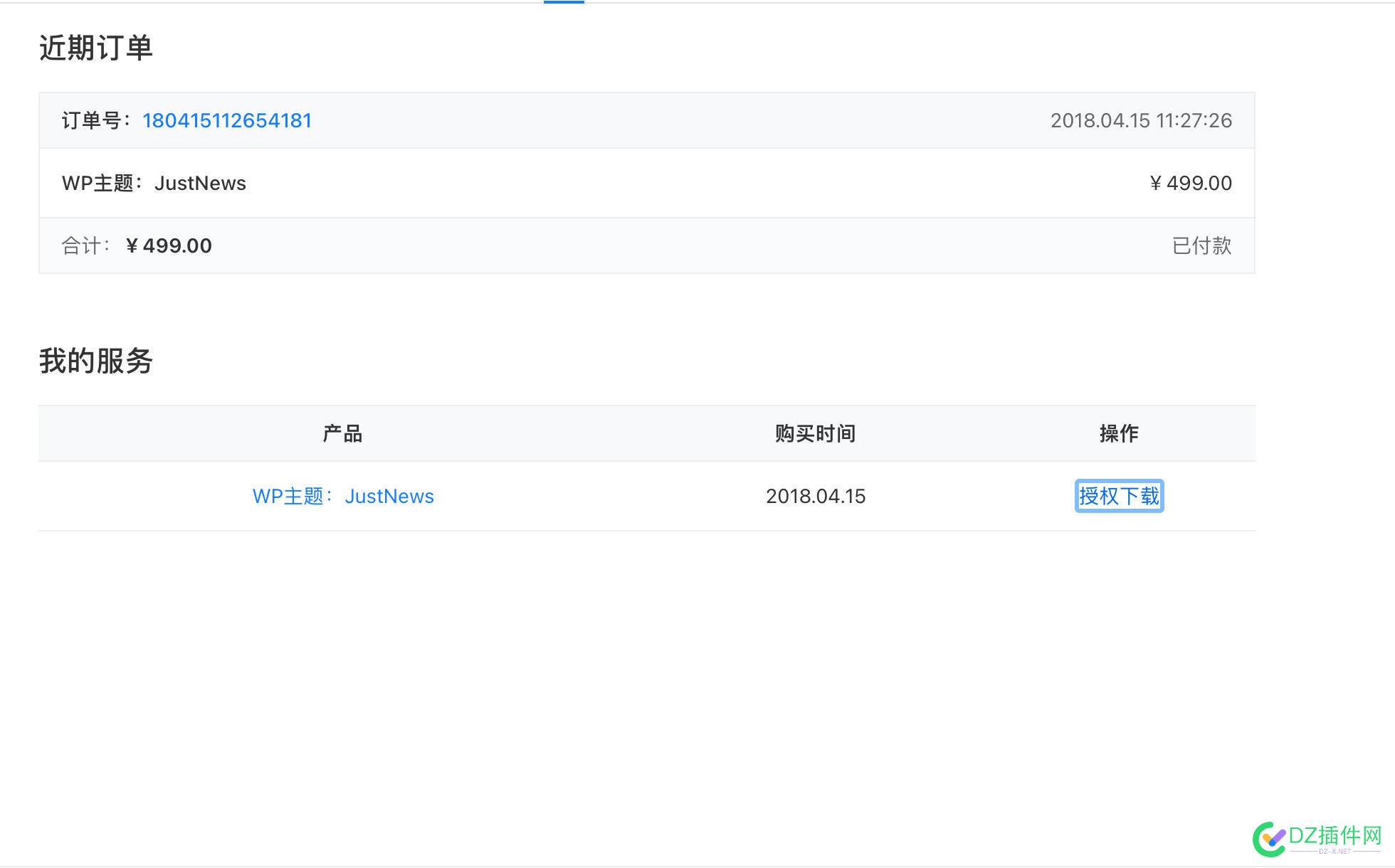Select the 我的服务 section heading
1395x868 pixels.
click(x=96, y=361)
